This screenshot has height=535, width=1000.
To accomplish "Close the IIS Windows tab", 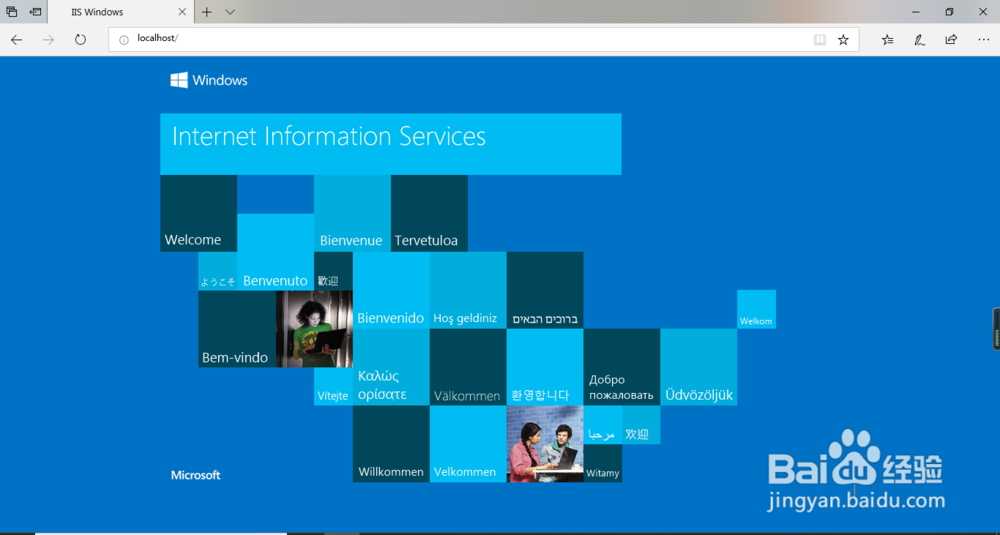I will click(182, 11).
